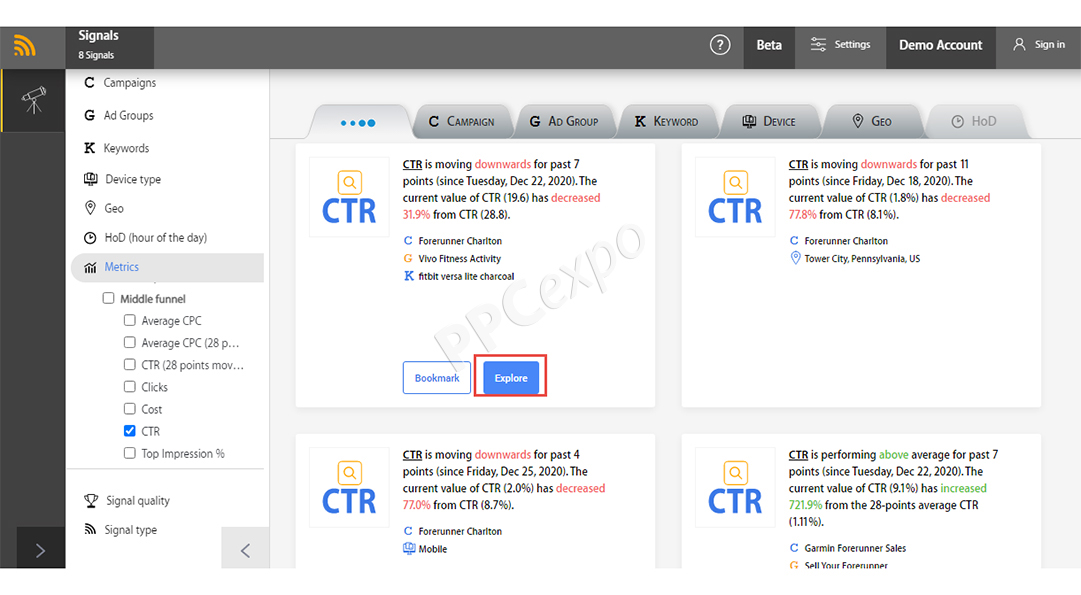This screenshot has height=595, width=1081.
Task: Click 'Garmin Forerunner Sales' campaign text
Action: (x=855, y=548)
